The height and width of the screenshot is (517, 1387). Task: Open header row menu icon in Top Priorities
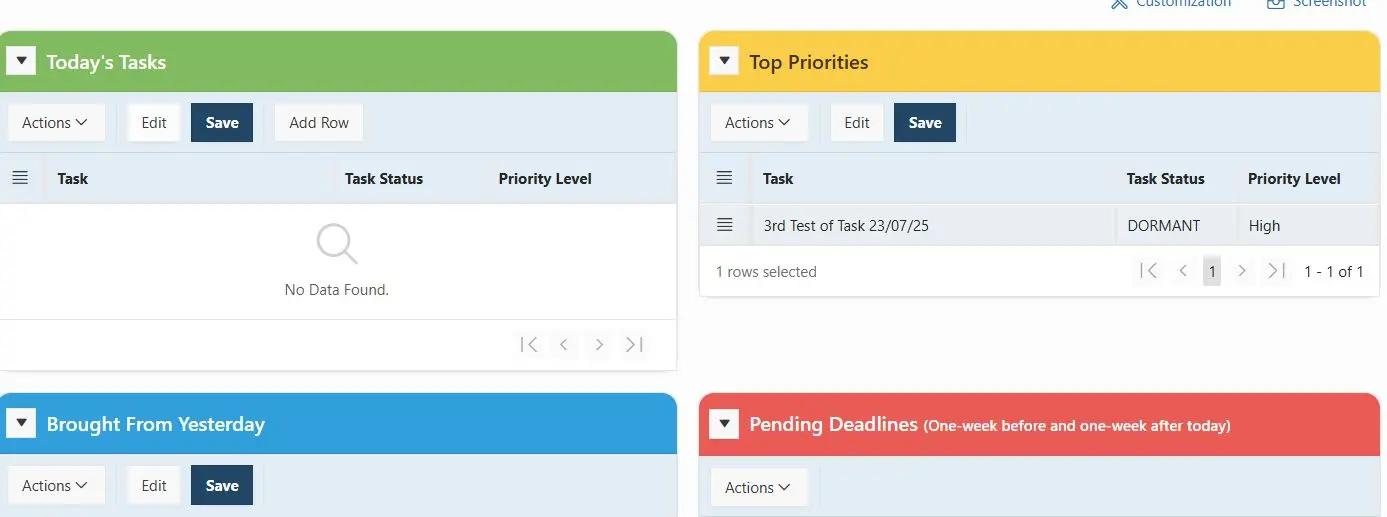coord(725,178)
